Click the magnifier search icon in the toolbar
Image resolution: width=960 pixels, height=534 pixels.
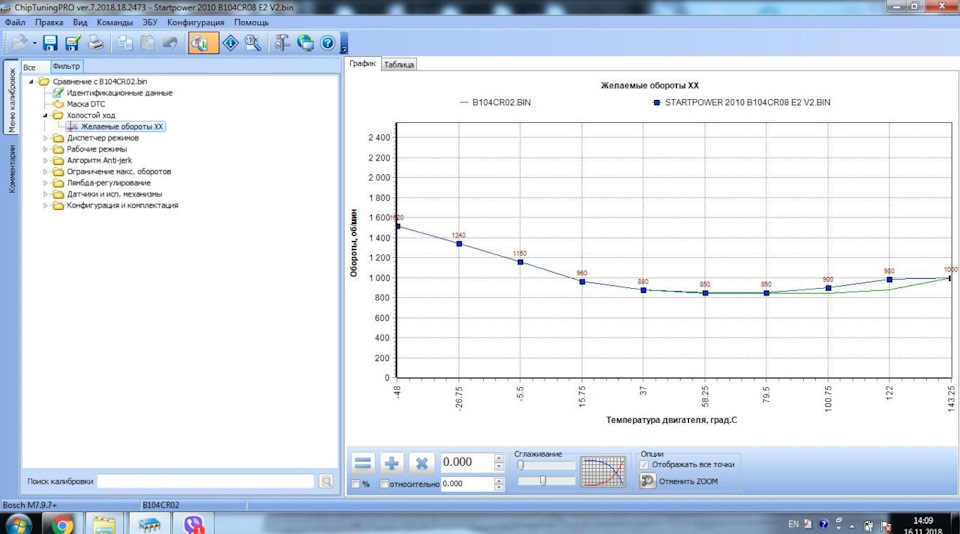pyautogui.click(x=253, y=43)
